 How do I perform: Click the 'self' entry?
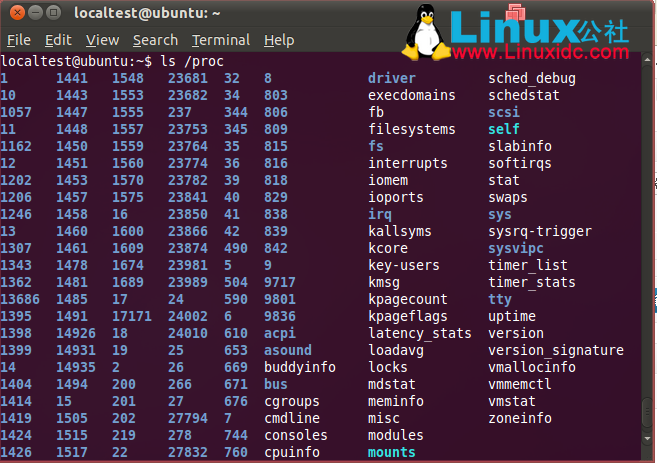(x=504, y=129)
